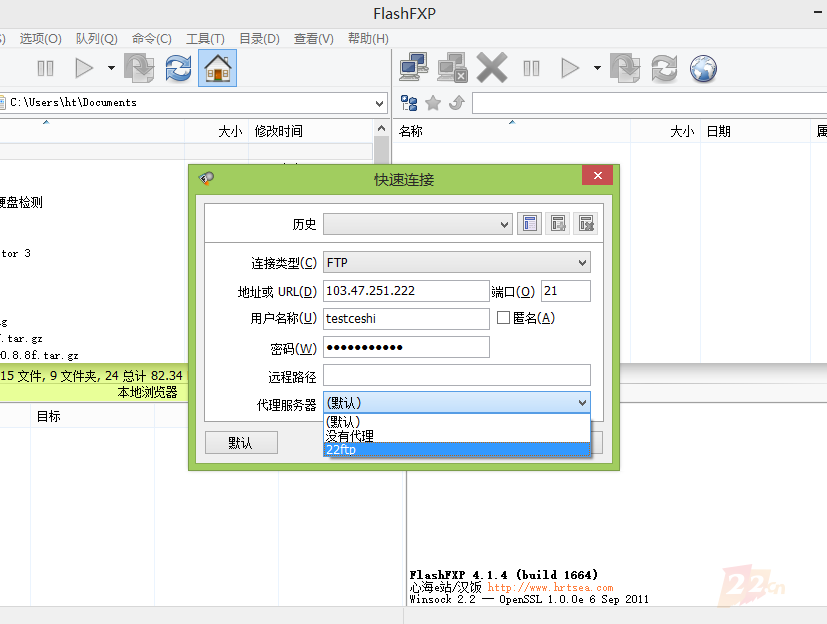Click the site tree icon beside the star
The image size is (827, 624).
(409, 103)
